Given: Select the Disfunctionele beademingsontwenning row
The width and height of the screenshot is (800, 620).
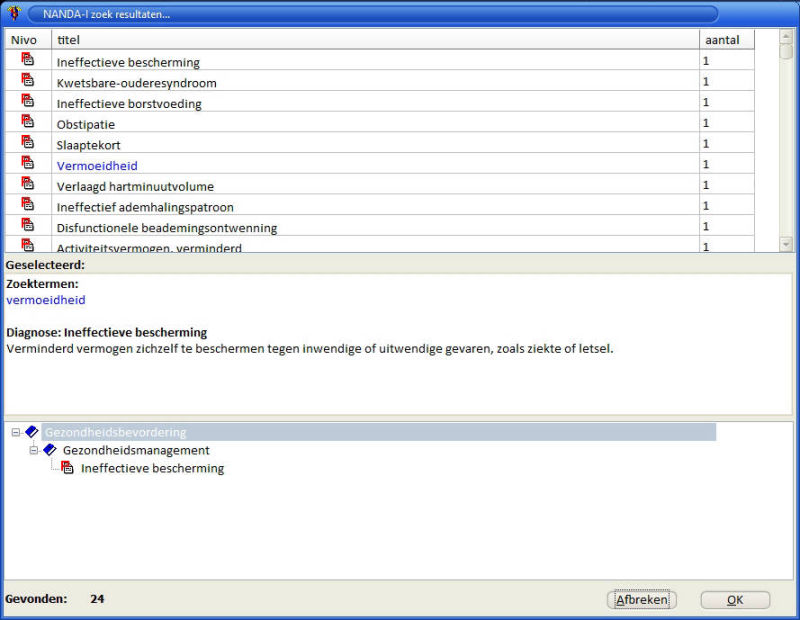Looking at the screenshot, I should pos(166,228).
